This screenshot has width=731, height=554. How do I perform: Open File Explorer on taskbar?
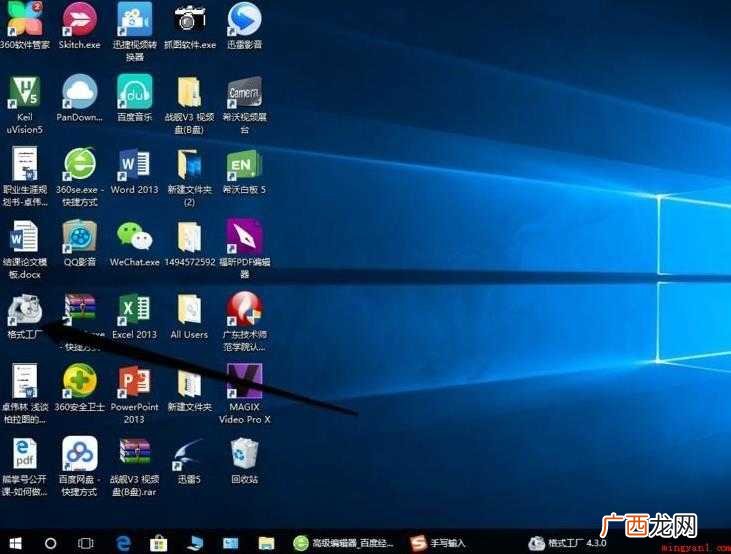pos(266,543)
